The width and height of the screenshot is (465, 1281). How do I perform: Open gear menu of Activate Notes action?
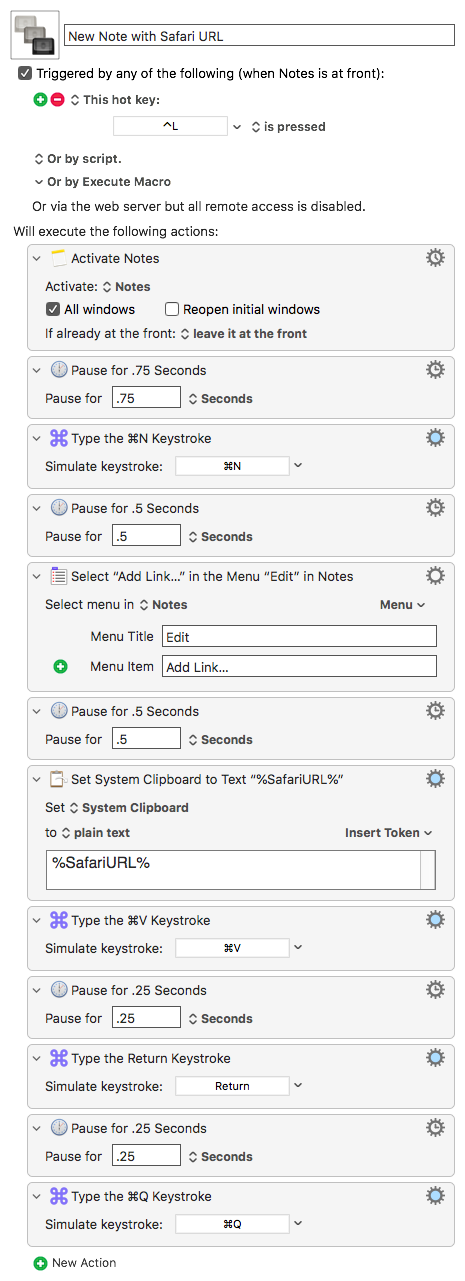click(x=435, y=258)
